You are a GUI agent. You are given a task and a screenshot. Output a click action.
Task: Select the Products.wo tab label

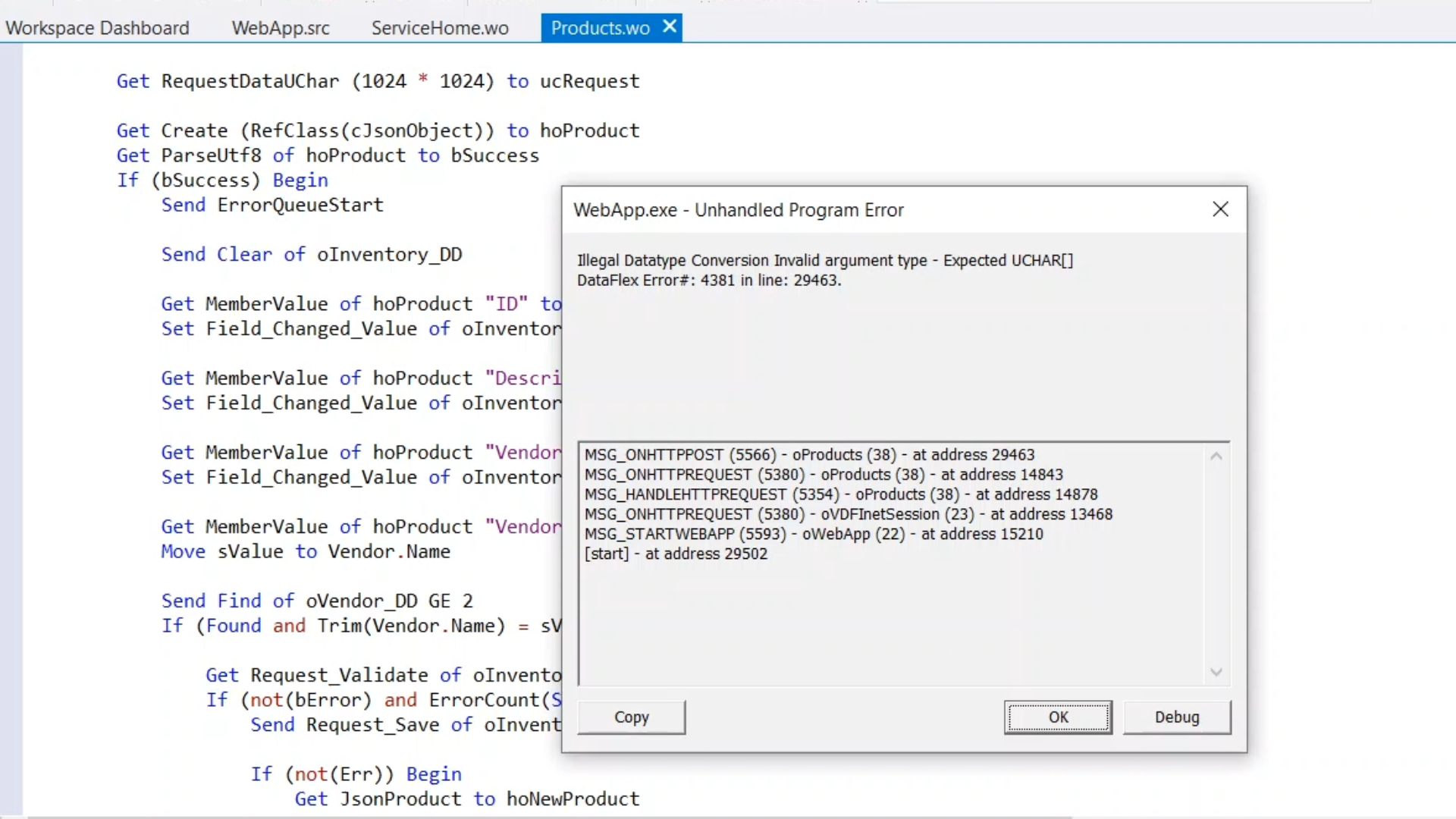pyautogui.click(x=600, y=28)
